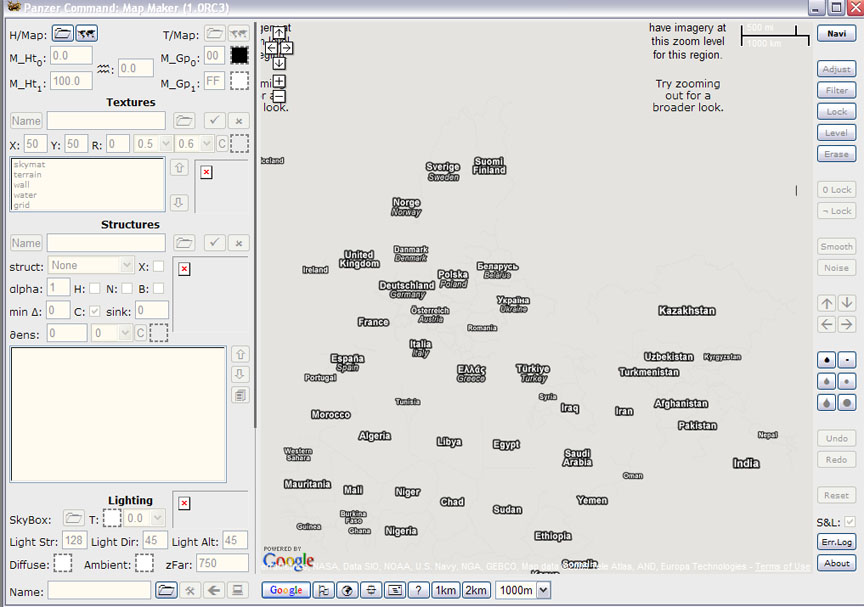Click the Textures browse folder icon
The image size is (864, 607).
pyautogui.click(x=184, y=121)
